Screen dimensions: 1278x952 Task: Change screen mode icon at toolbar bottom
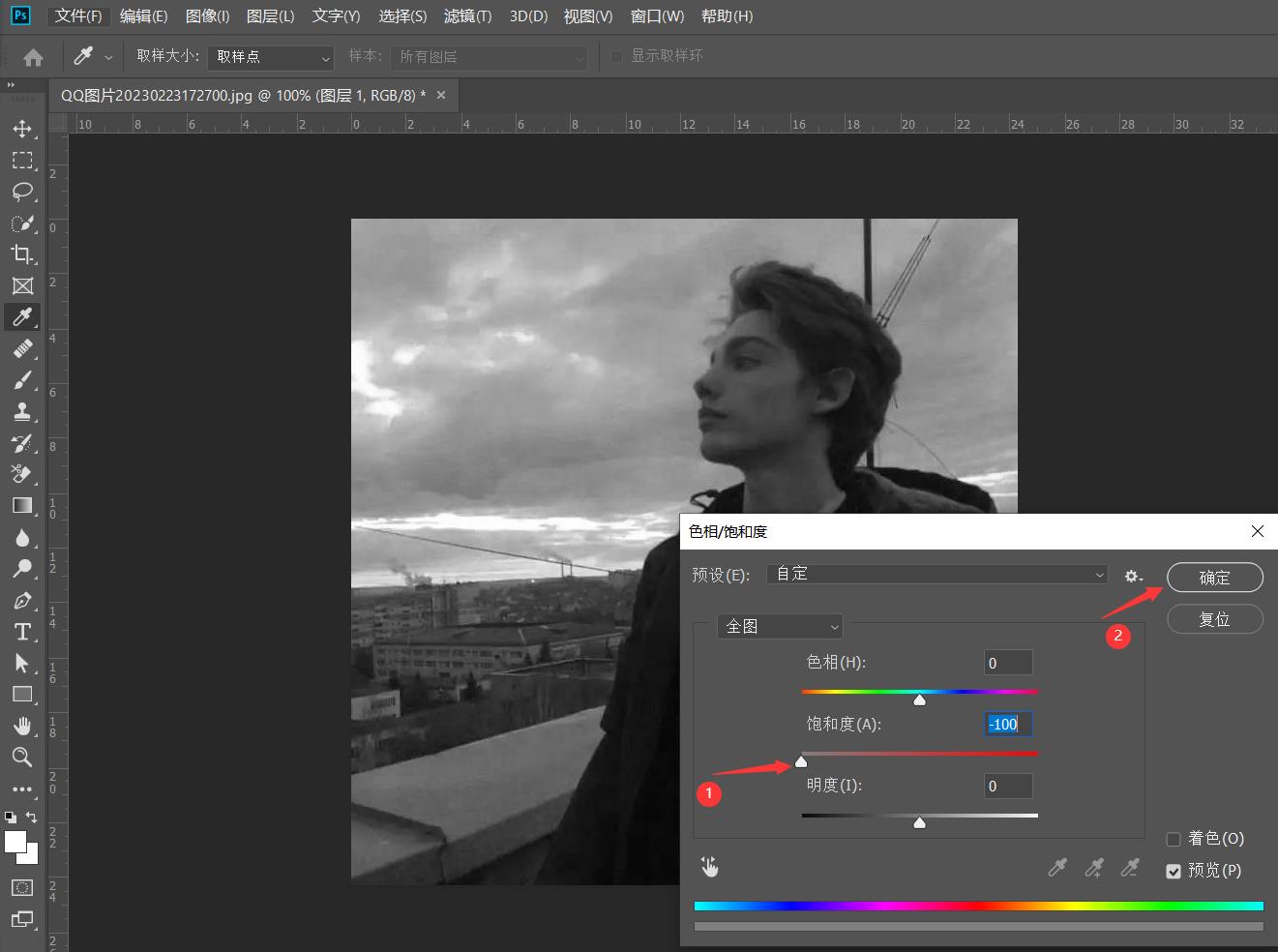point(22,919)
